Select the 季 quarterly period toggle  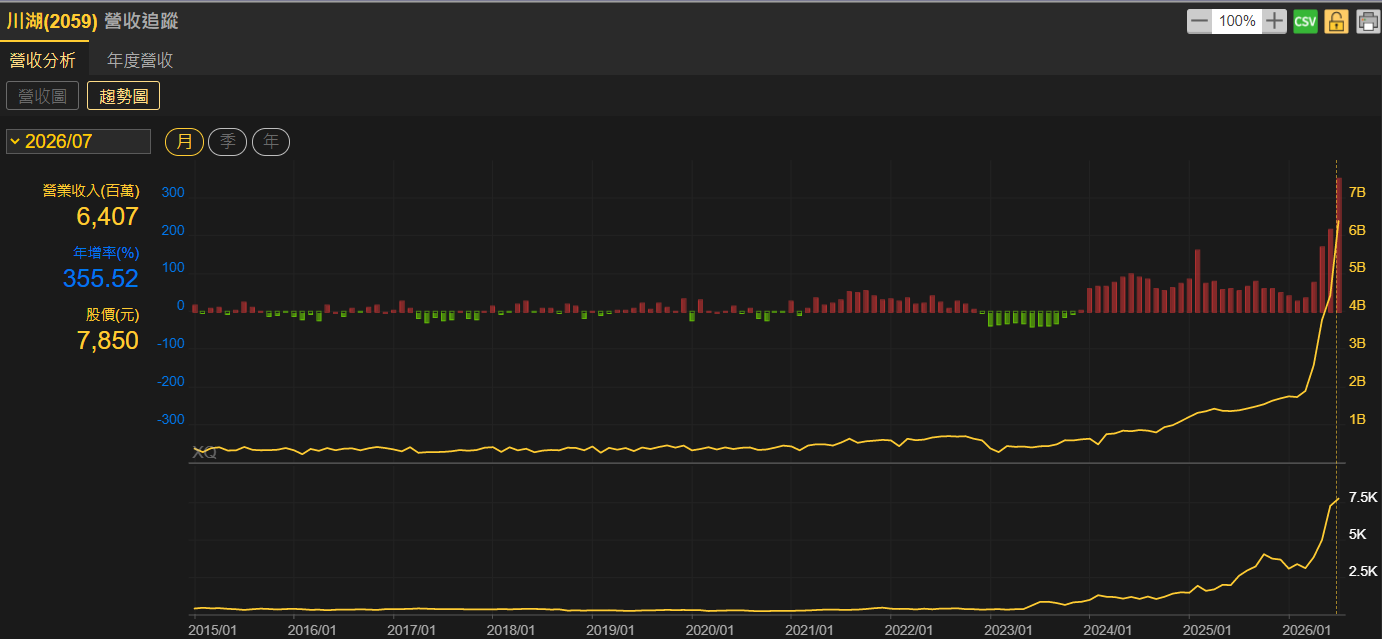pyautogui.click(x=227, y=142)
